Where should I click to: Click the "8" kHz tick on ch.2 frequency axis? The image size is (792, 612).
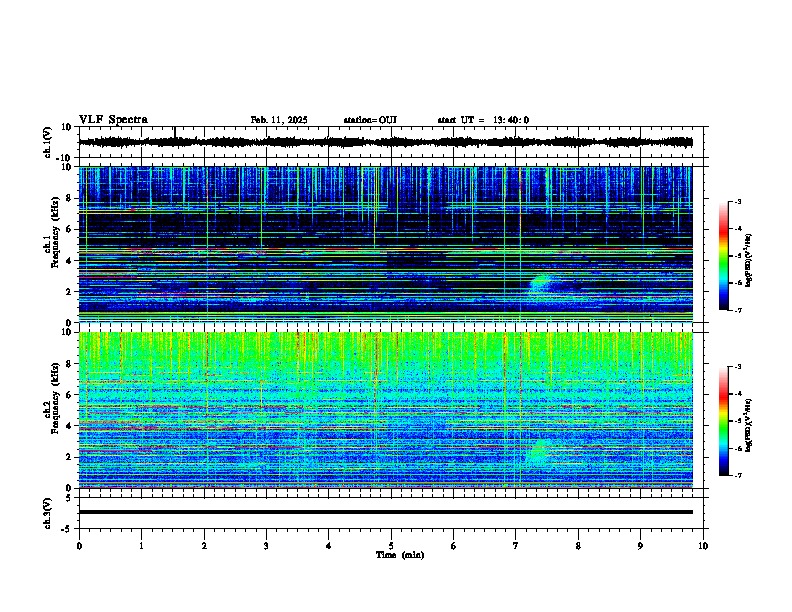click(70, 364)
